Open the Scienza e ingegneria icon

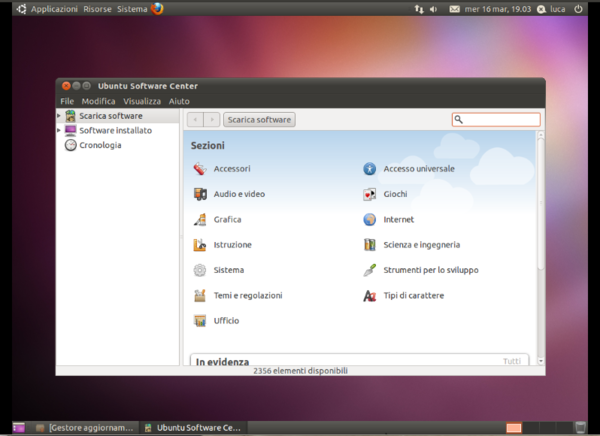pyautogui.click(x=370, y=245)
